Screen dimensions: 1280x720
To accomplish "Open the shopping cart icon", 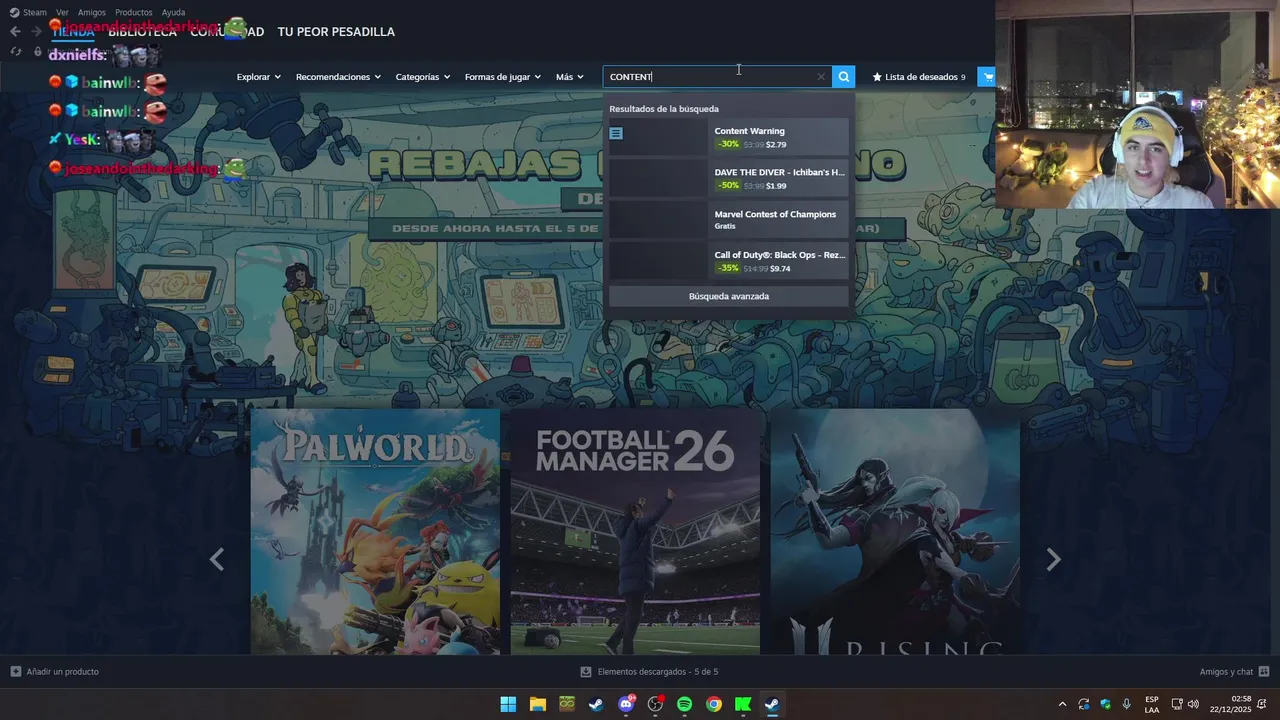I will point(988,77).
